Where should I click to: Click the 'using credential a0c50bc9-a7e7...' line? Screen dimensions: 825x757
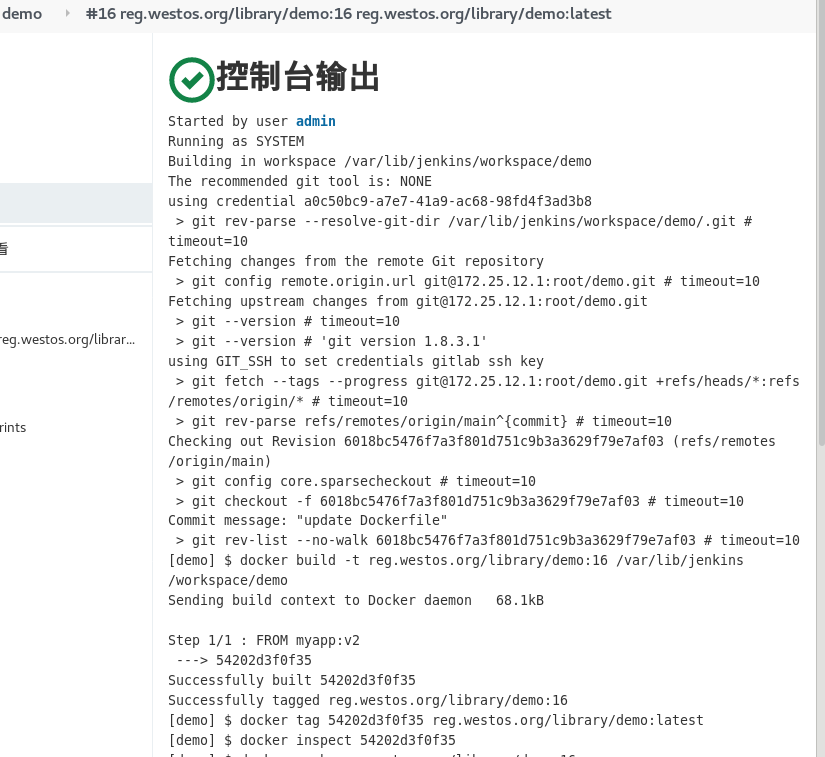[x=380, y=201]
